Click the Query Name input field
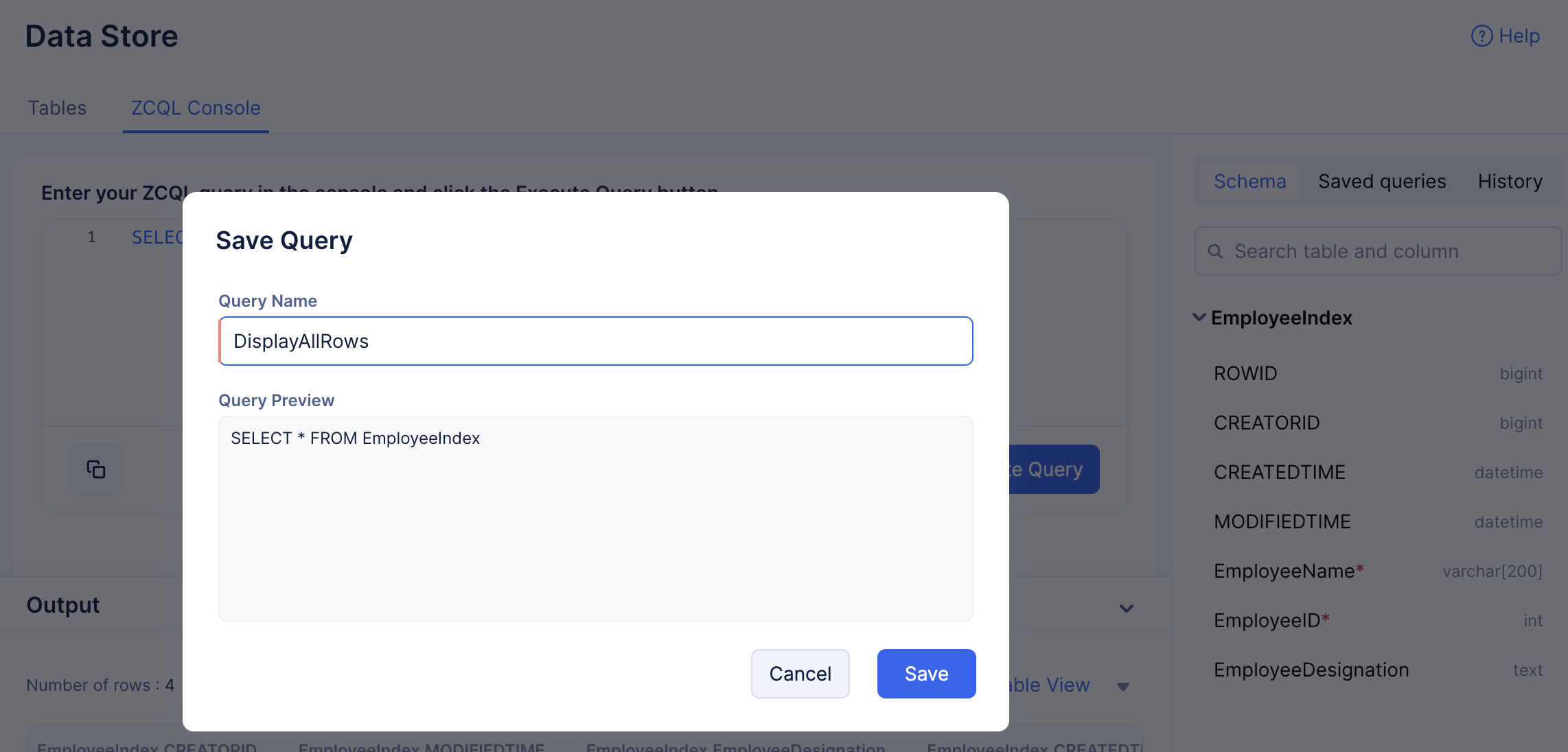 595,340
